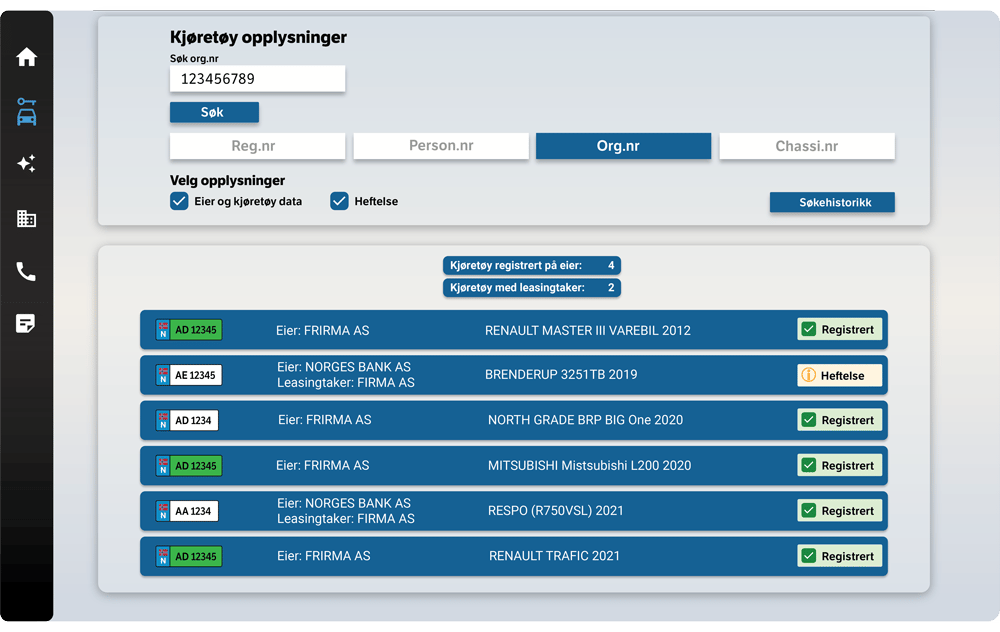Click Registrert badge on MITSUBISHI L200 row
The image size is (1000, 632).
tap(839, 466)
